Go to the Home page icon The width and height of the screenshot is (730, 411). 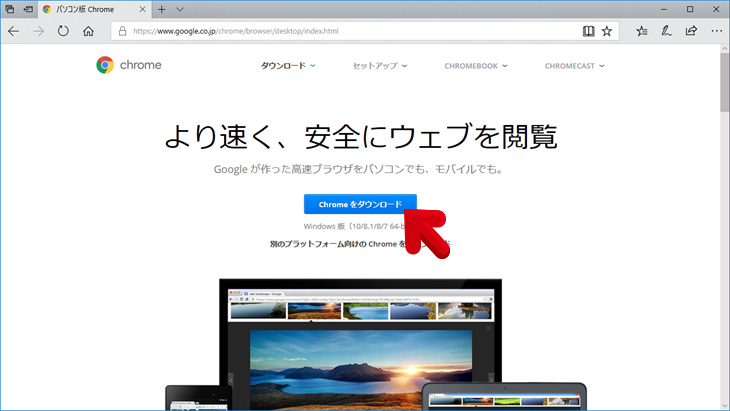coord(89,31)
